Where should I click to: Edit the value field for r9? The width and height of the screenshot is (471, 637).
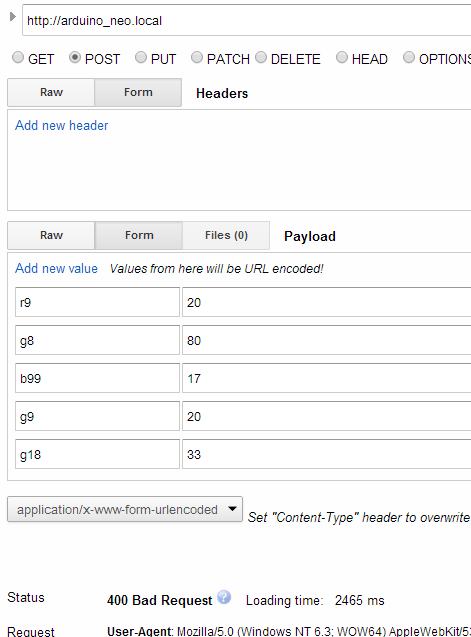click(x=326, y=302)
